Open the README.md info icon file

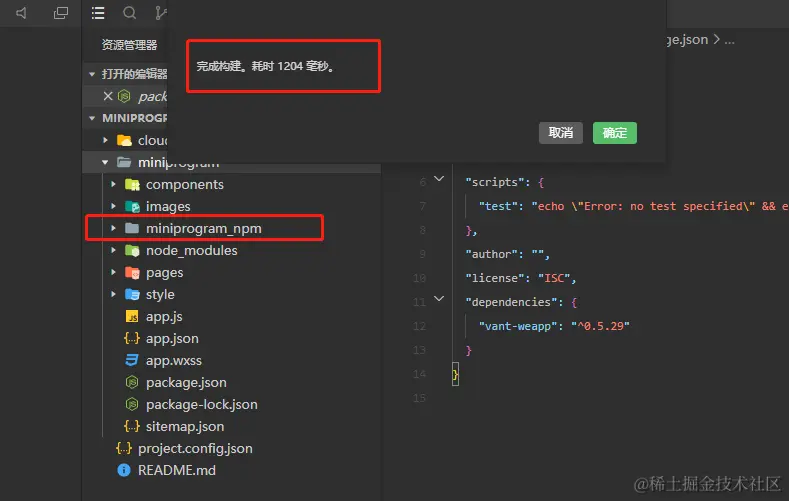pyautogui.click(x=176, y=470)
